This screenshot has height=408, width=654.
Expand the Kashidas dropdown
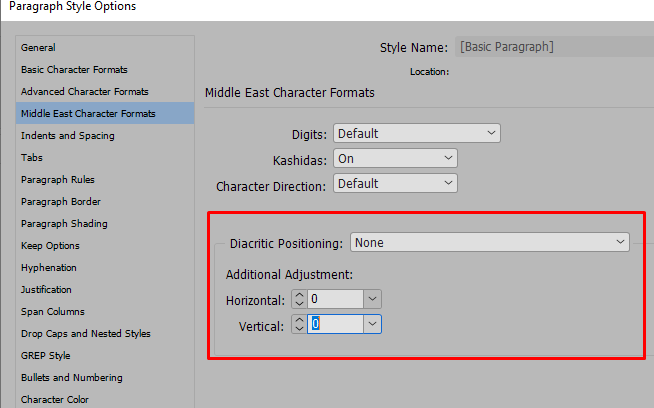click(x=395, y=159)
